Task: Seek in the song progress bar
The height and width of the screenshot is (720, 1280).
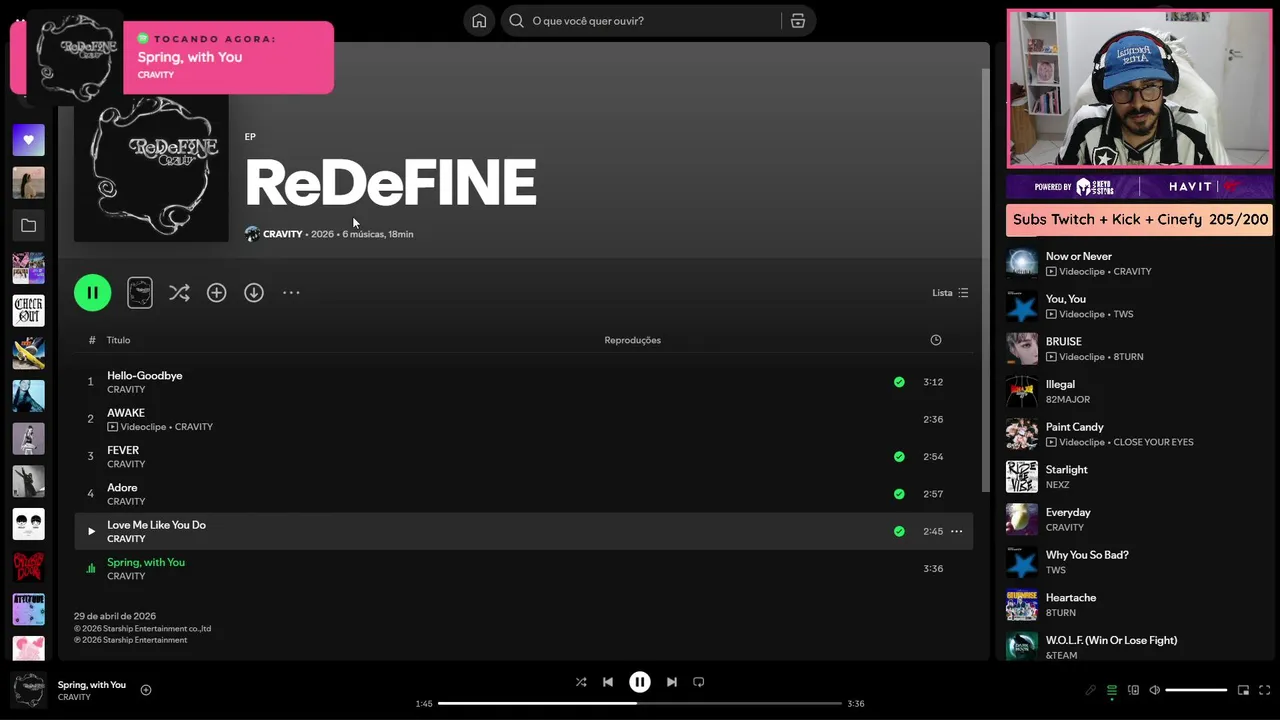Action: pyautogui.click(x=640, y=703)
